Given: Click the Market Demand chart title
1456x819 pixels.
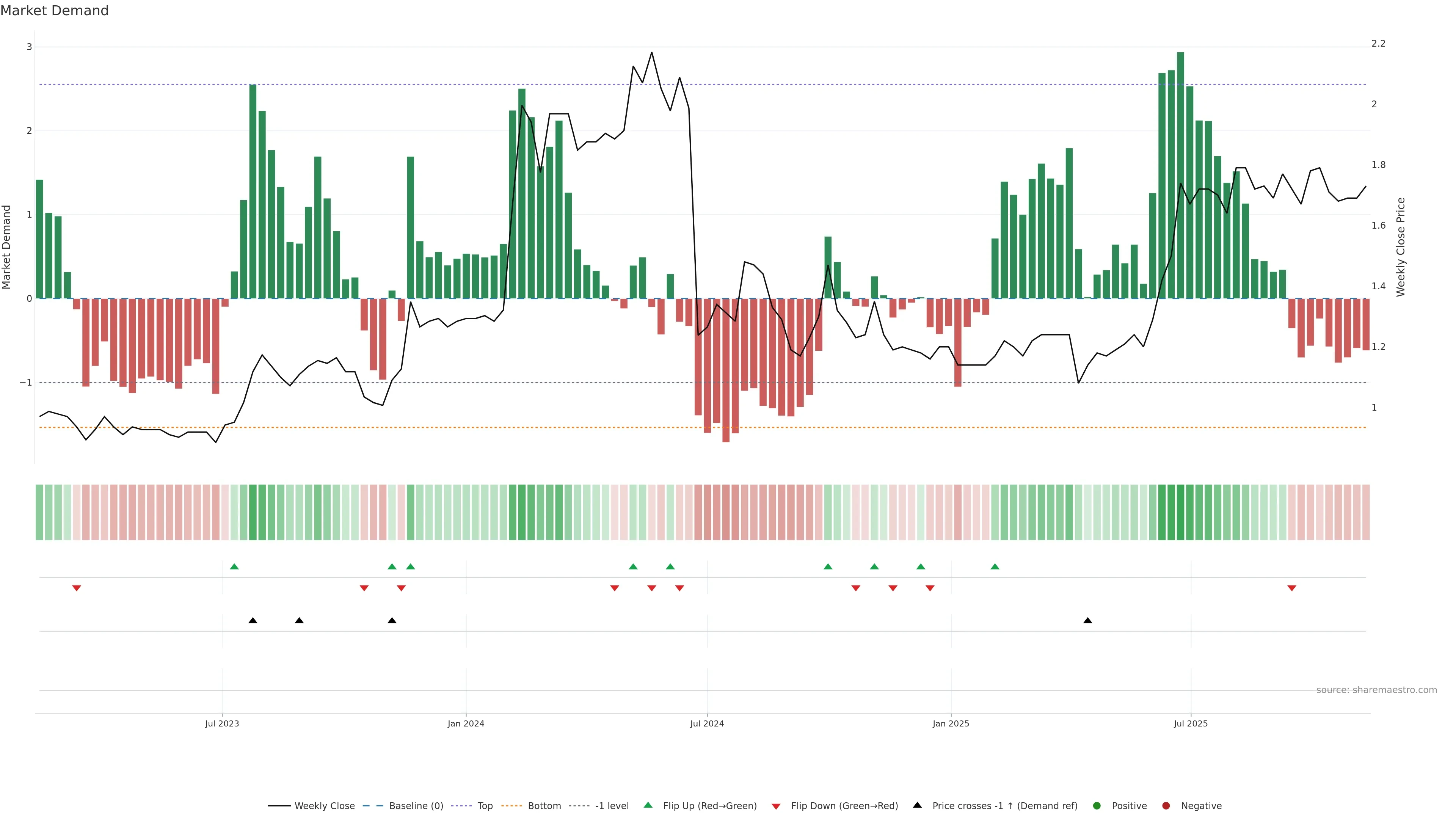Looking at the screenshot, I should pos(54,11).
